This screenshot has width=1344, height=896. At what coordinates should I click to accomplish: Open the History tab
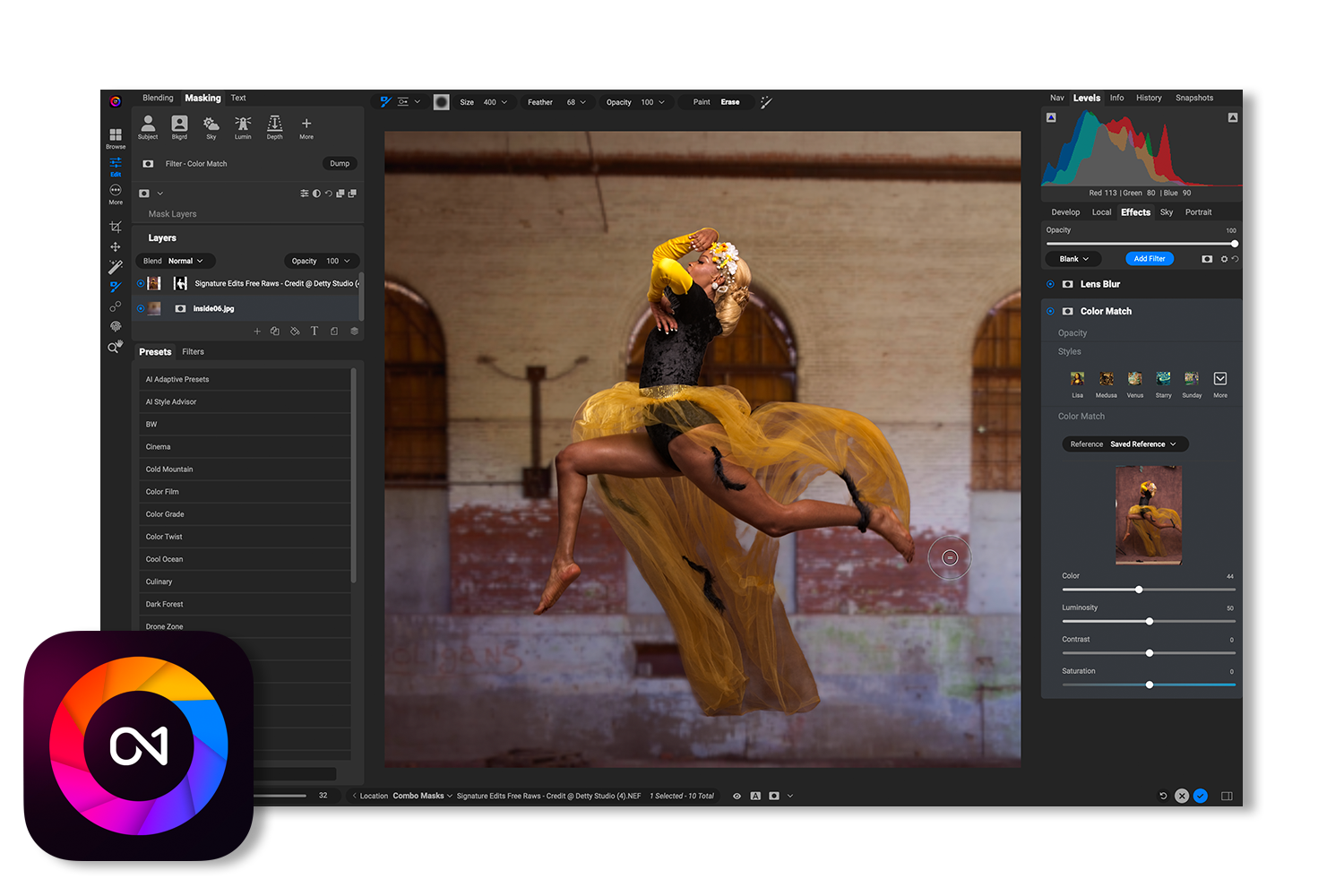(x=1149, y=98)
